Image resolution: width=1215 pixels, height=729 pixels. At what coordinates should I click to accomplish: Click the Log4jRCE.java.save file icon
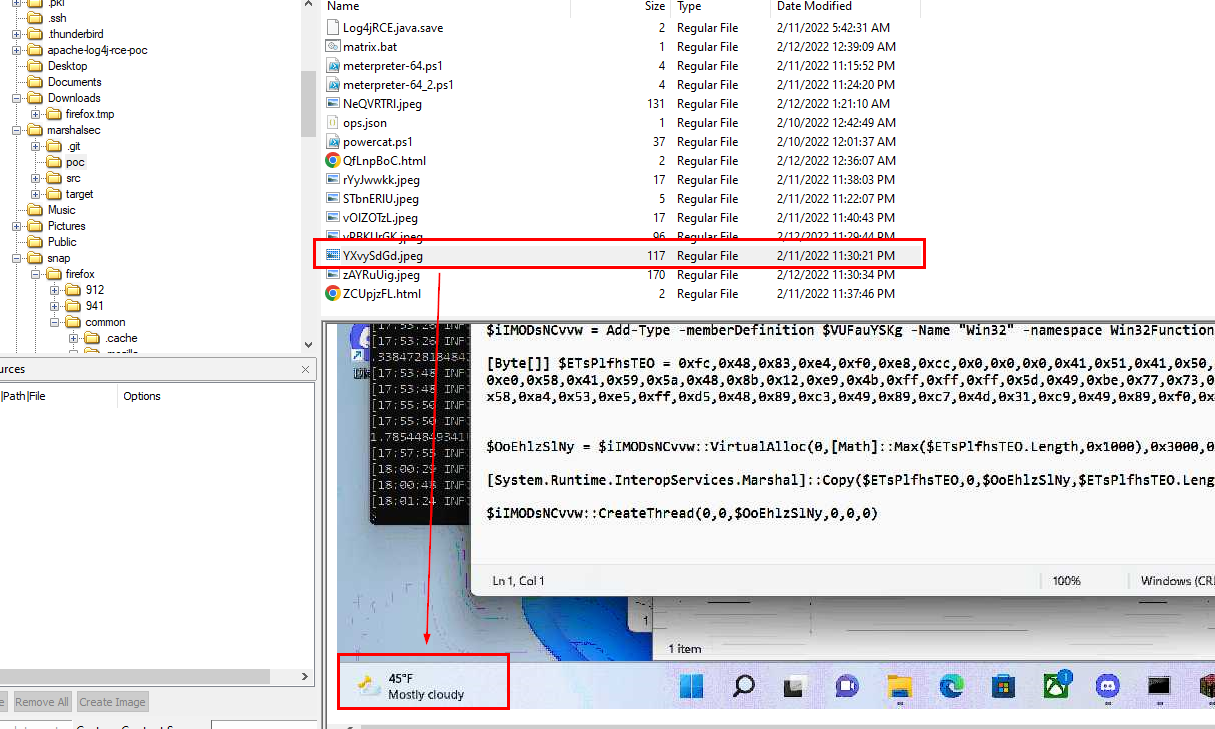click(333, 28)
